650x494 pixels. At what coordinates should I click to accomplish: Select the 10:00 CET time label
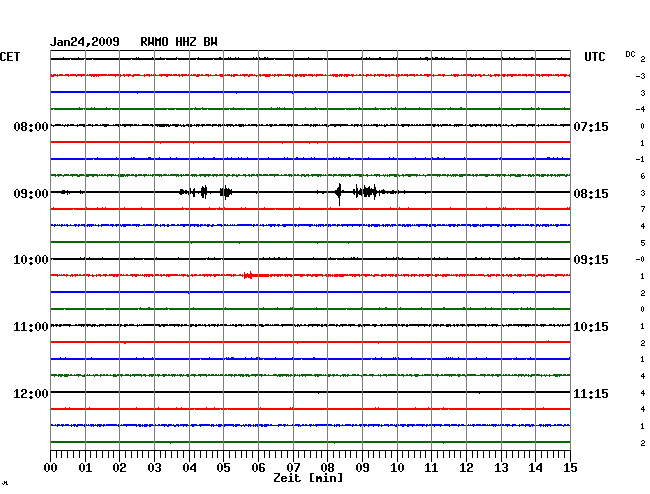[x=31, y=260]
